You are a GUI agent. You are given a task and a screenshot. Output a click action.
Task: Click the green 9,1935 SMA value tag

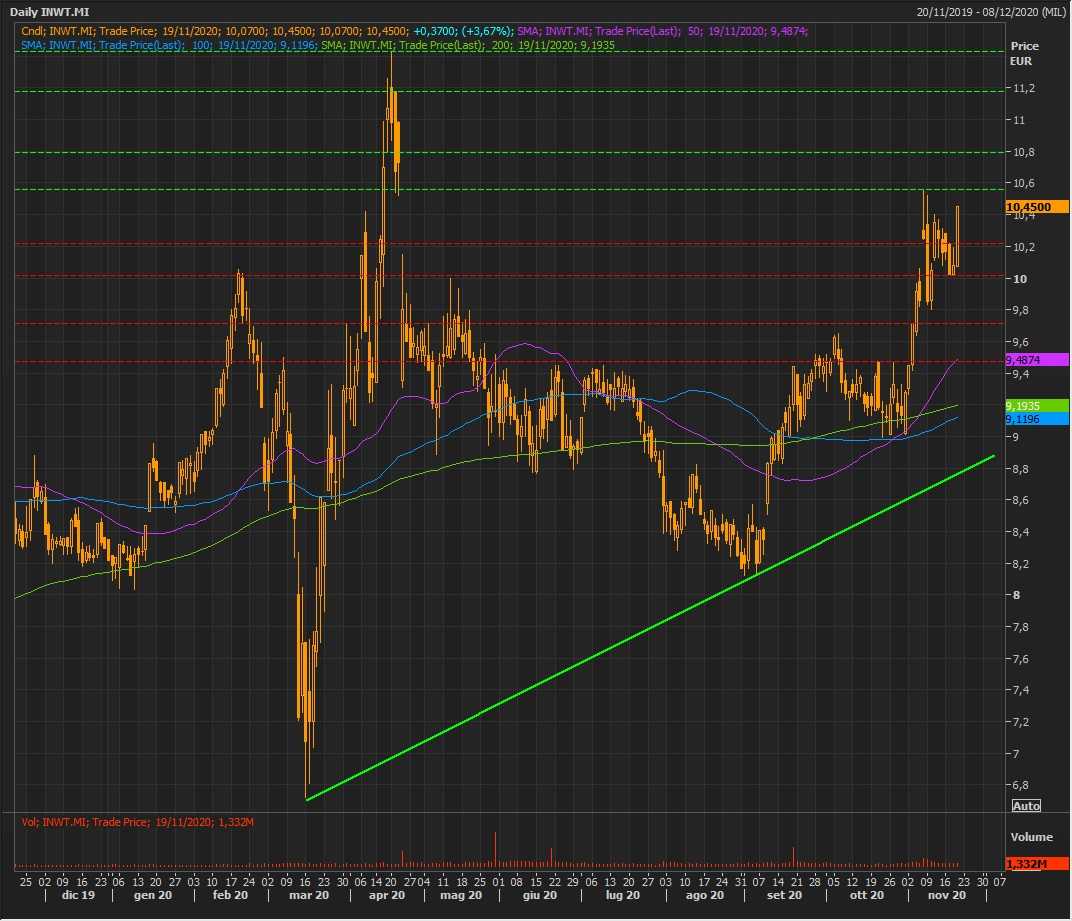(1025, 406)
